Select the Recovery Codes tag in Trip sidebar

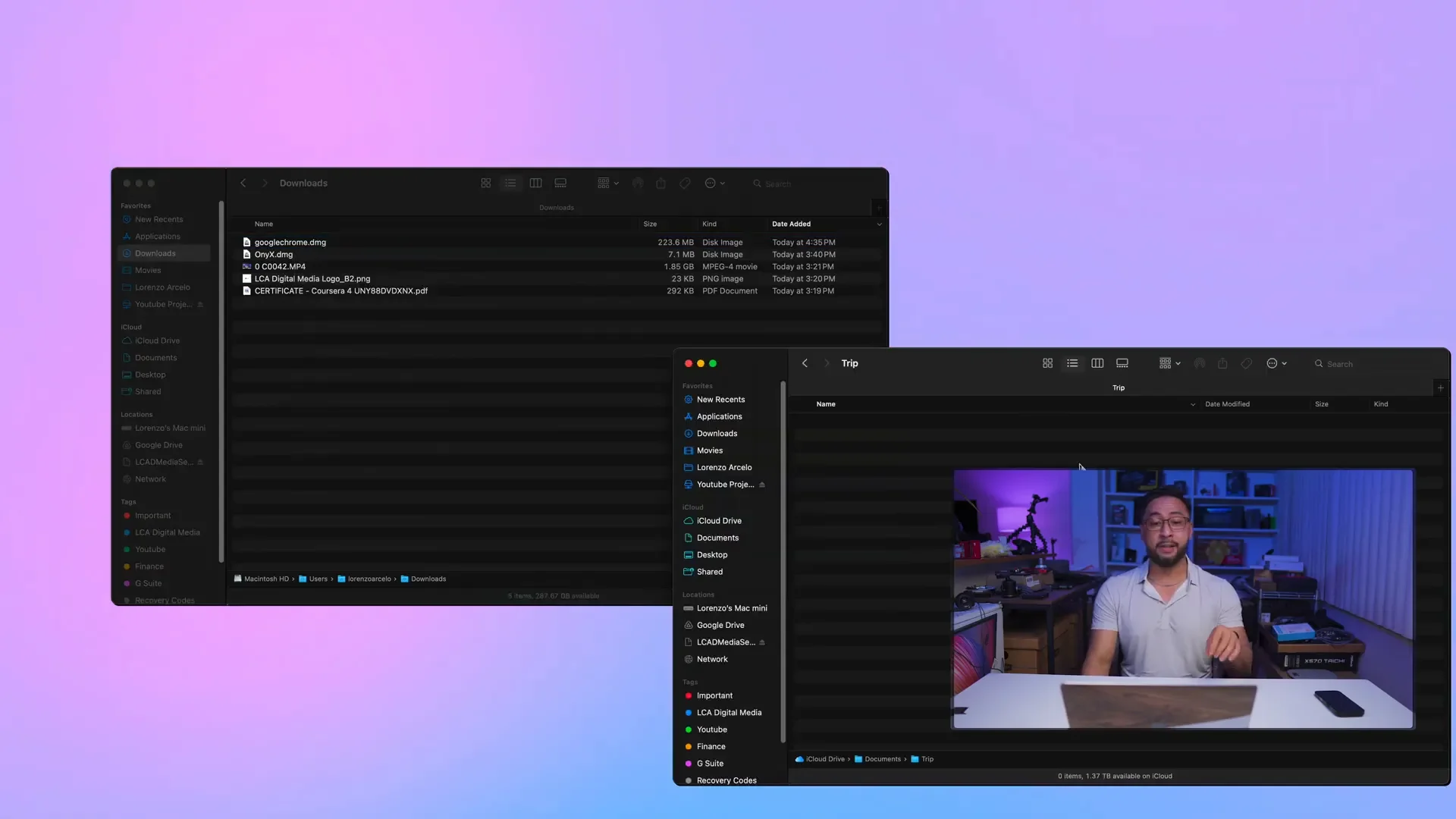pos(726,780)
